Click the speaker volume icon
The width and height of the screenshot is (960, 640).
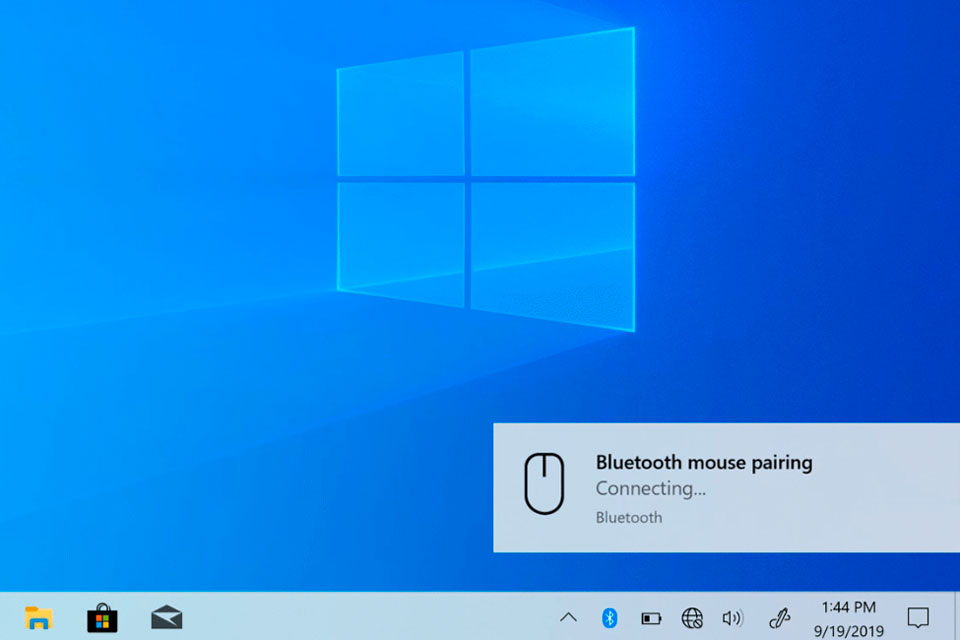pos(733,618)
